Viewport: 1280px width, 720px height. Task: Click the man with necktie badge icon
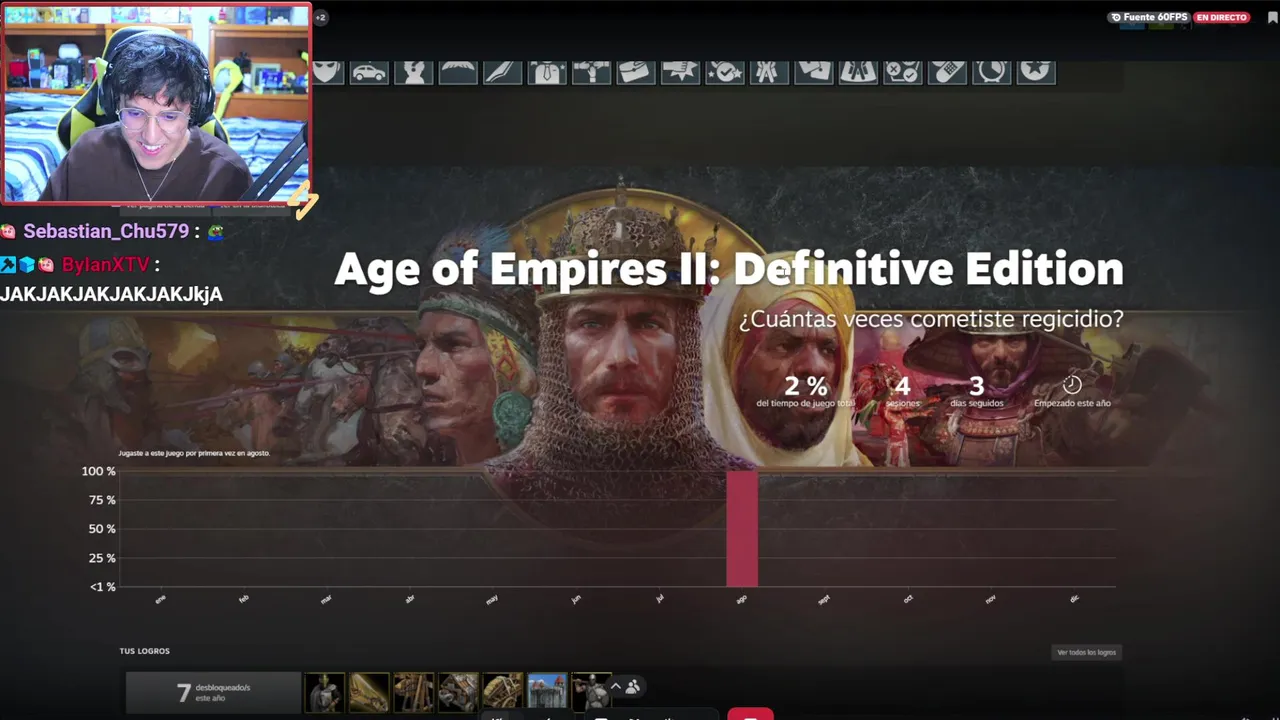547,72
